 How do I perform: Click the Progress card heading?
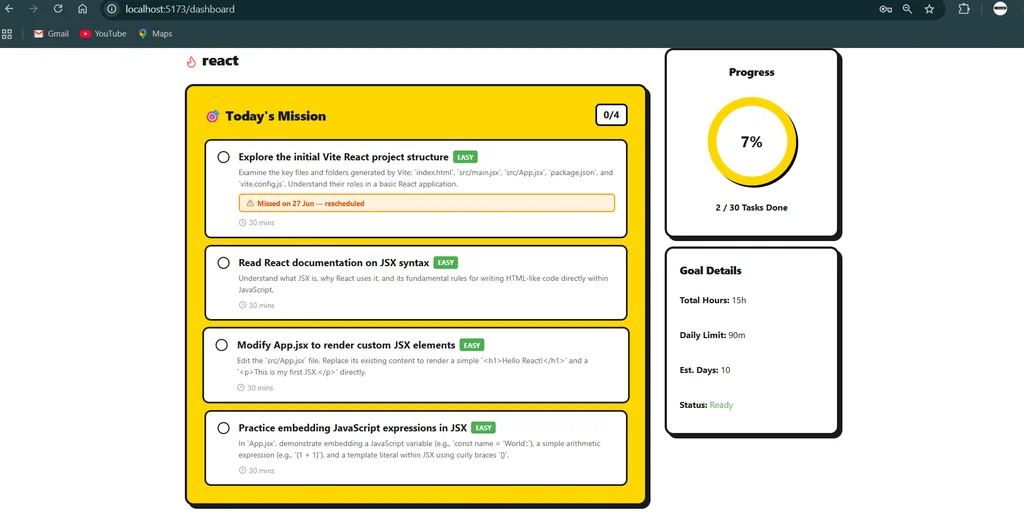(x=752, y=72)
